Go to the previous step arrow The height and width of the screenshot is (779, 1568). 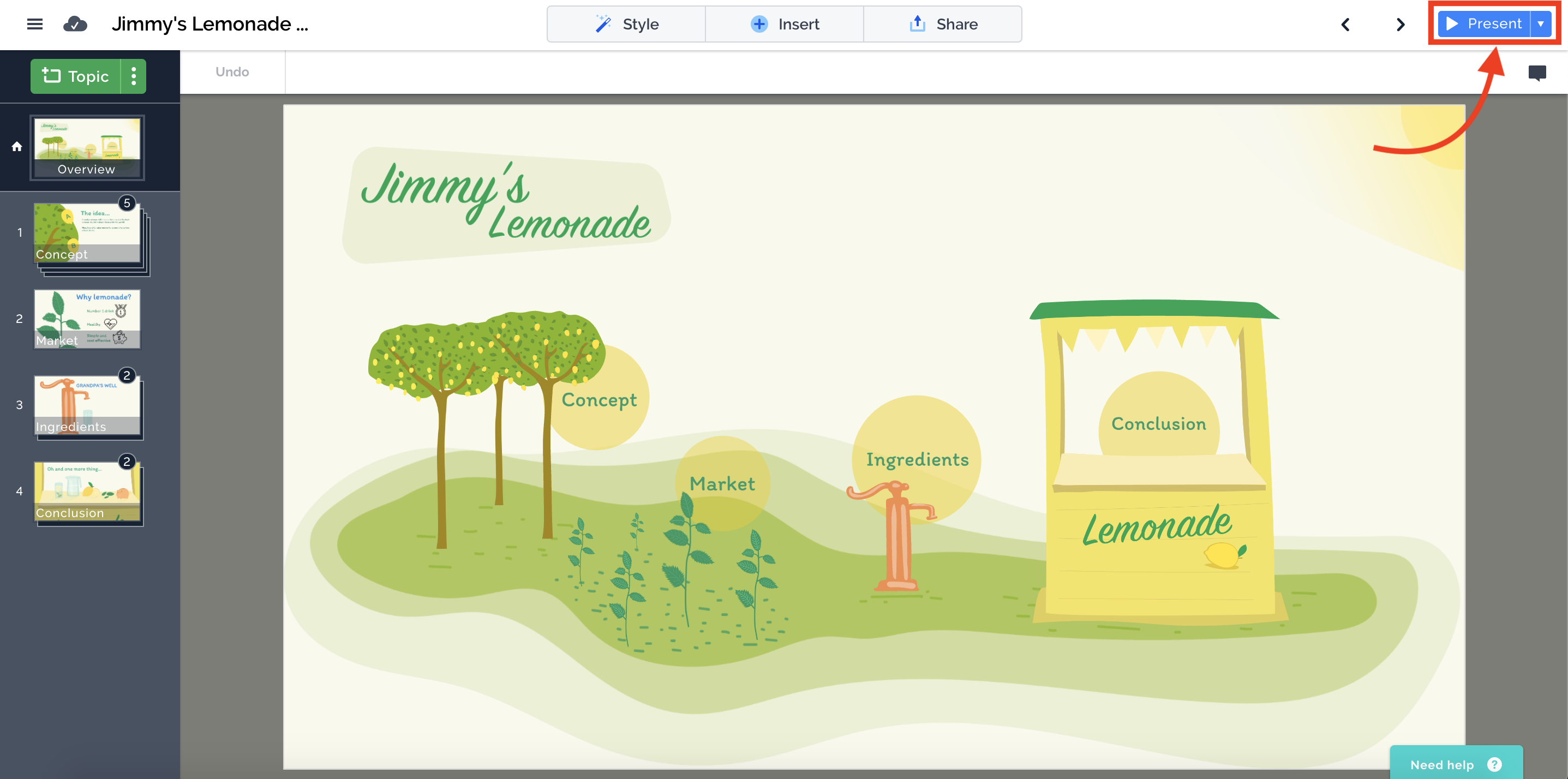1346,25
